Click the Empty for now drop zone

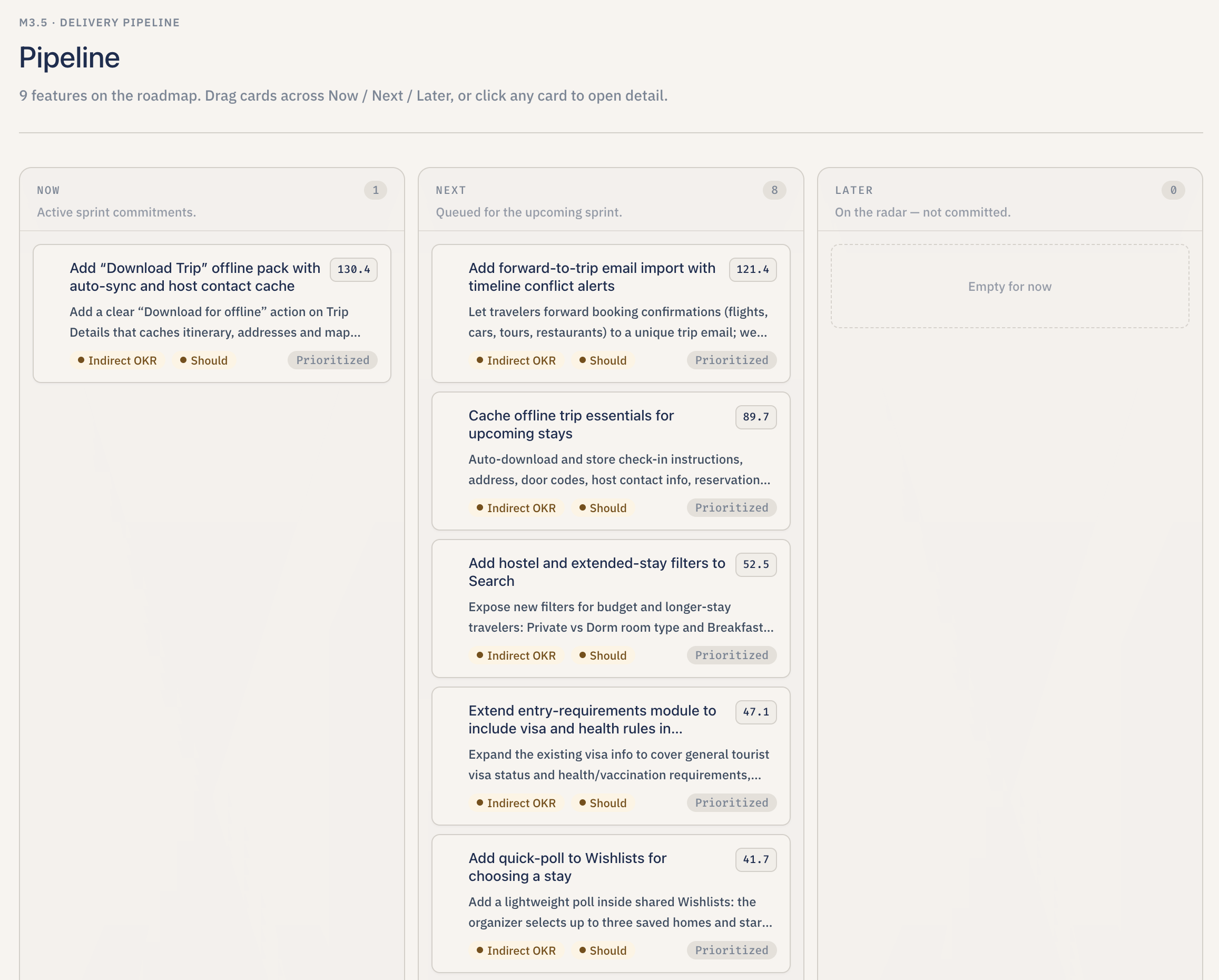click(1009, 287)
